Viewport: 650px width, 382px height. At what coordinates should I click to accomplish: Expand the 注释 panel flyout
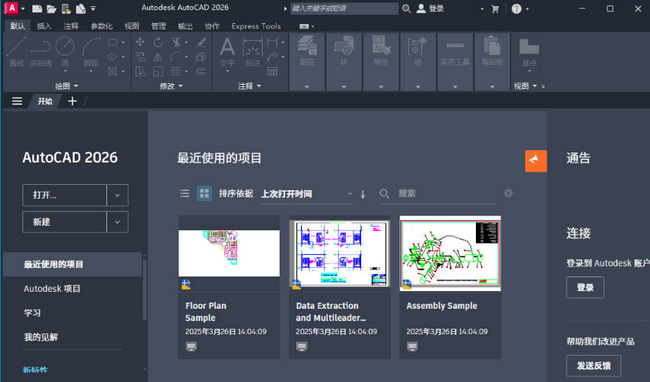pyautogui.click(x=250, y=86)
